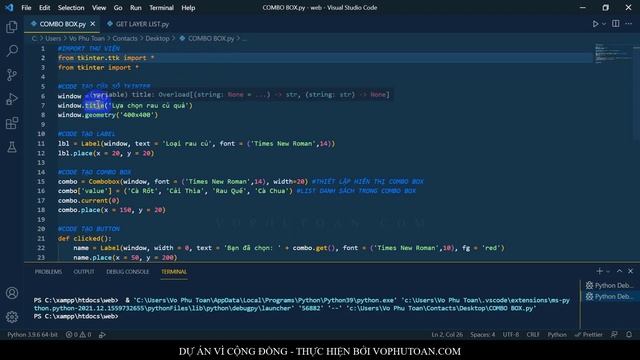
Task: Open the Selection menu
Action: [71, 8]
